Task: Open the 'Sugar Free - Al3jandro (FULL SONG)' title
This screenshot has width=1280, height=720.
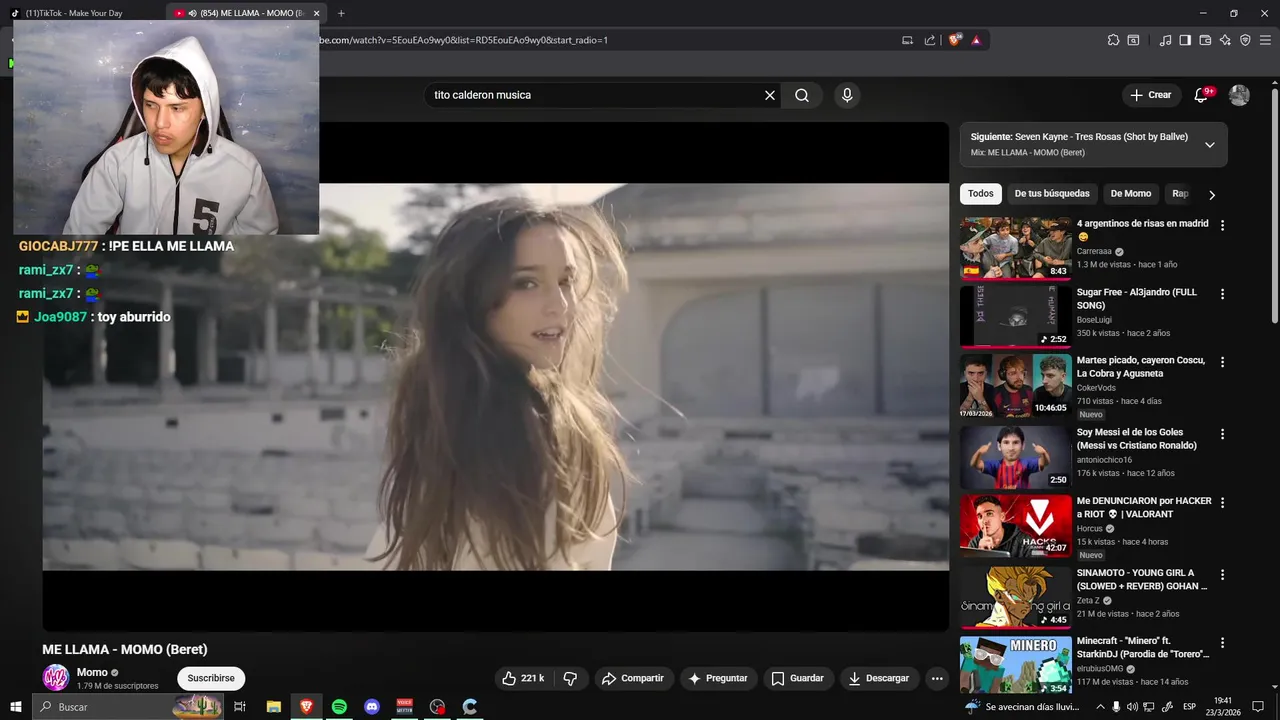Action: [x=1136, y=299]
